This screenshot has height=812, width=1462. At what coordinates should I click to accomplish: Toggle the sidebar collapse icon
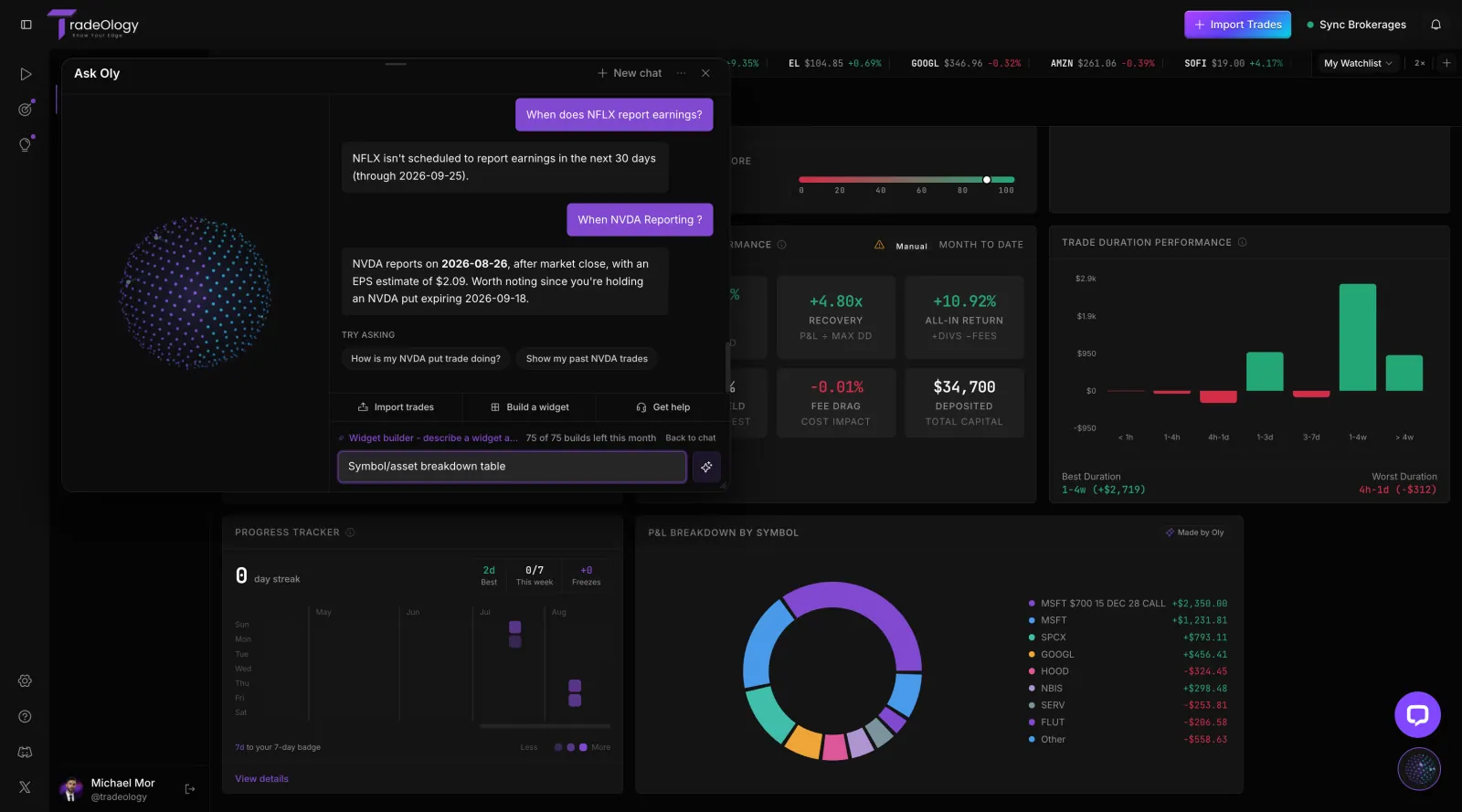[26, 25]
